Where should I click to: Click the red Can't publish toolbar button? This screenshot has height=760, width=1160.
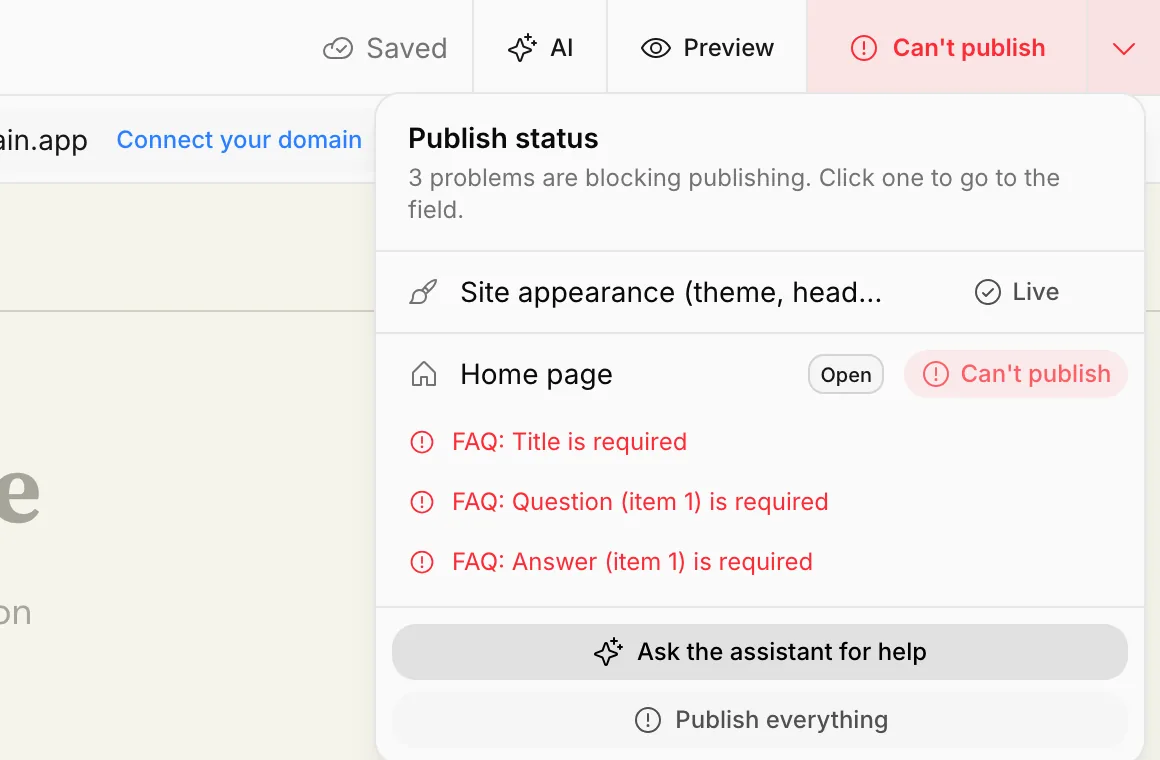pyautogui.click(x=947, y=47)
